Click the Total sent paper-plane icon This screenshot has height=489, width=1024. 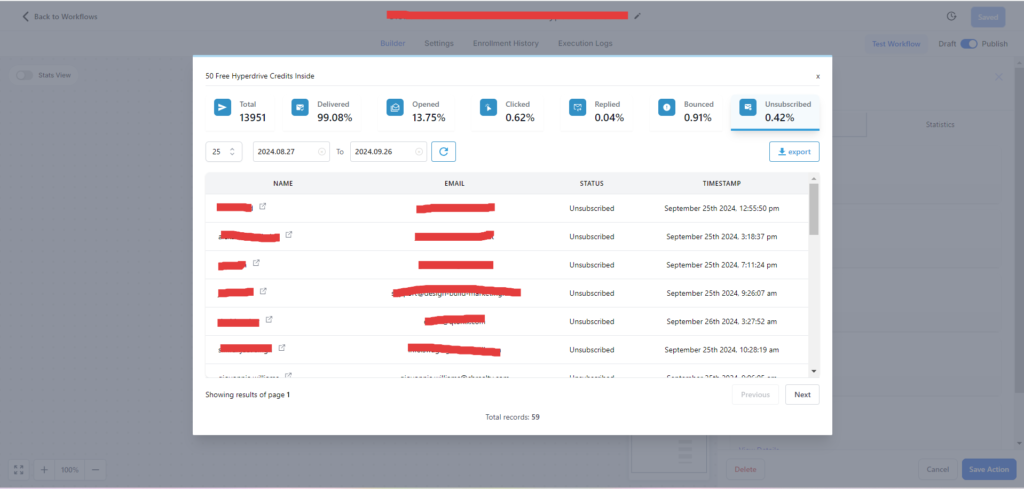[223, 108]
